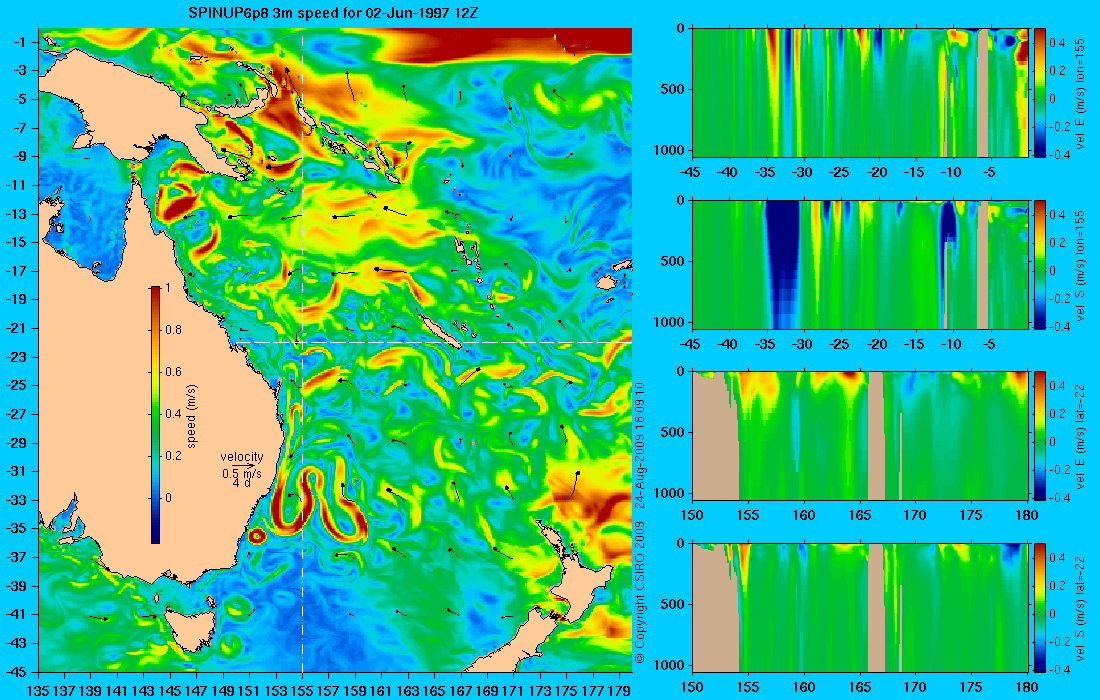Click the 'speed (m/s)' colorbar label
The width and height of the screenshot is (1100, 700).
pyautogui.click(x=192, y=416)
